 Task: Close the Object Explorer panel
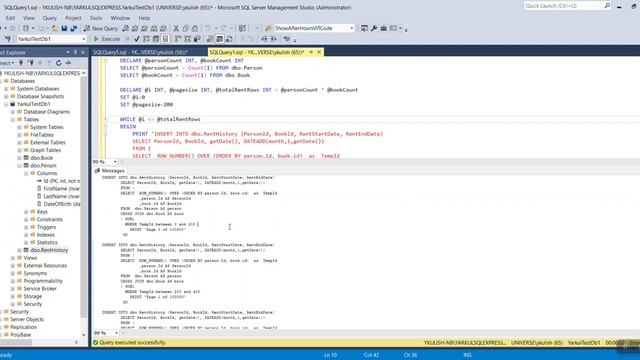[83, 52]
